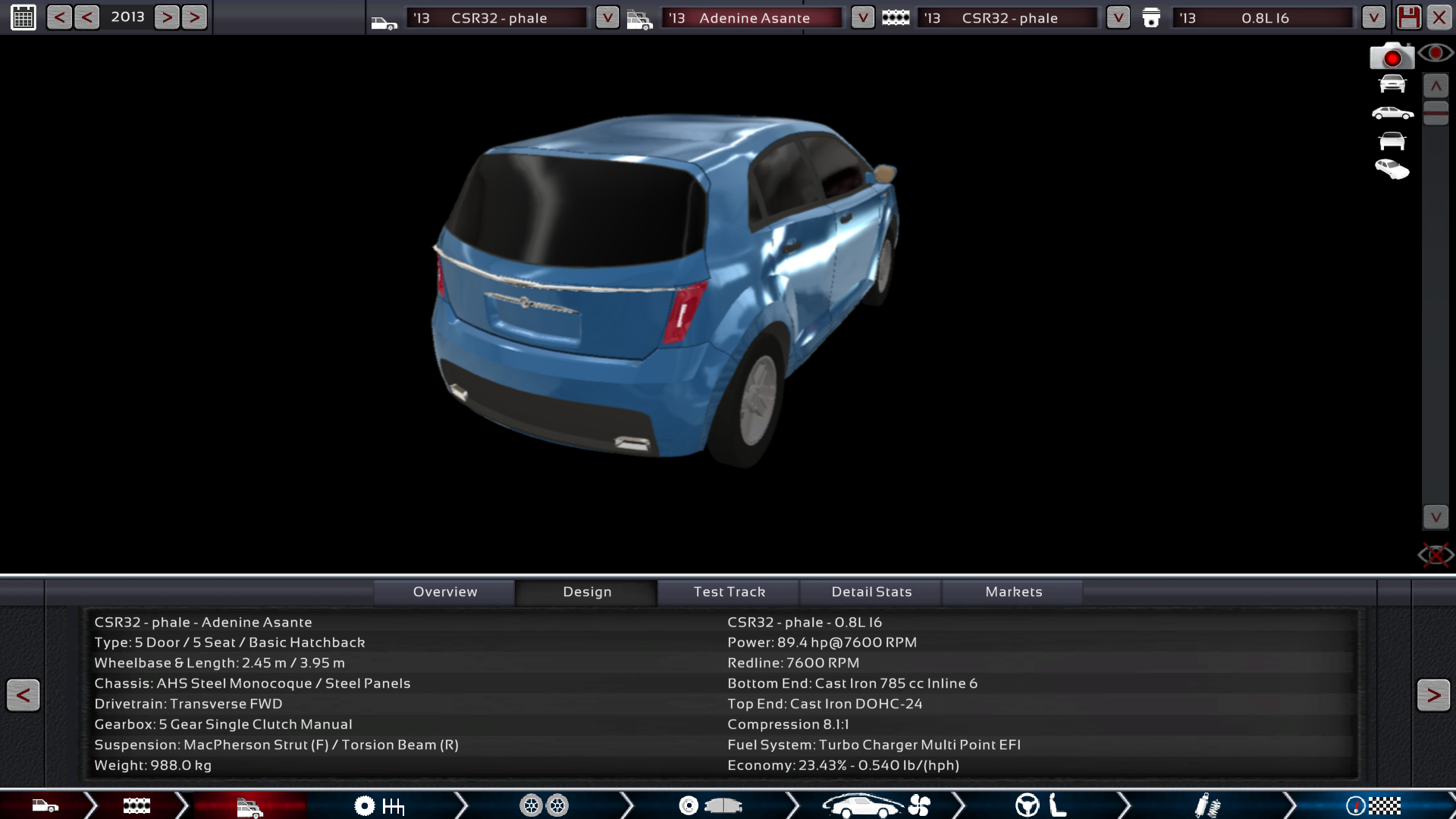Open suspension spring section icon
1456x819 pixels.
(x=1207, y=805)
